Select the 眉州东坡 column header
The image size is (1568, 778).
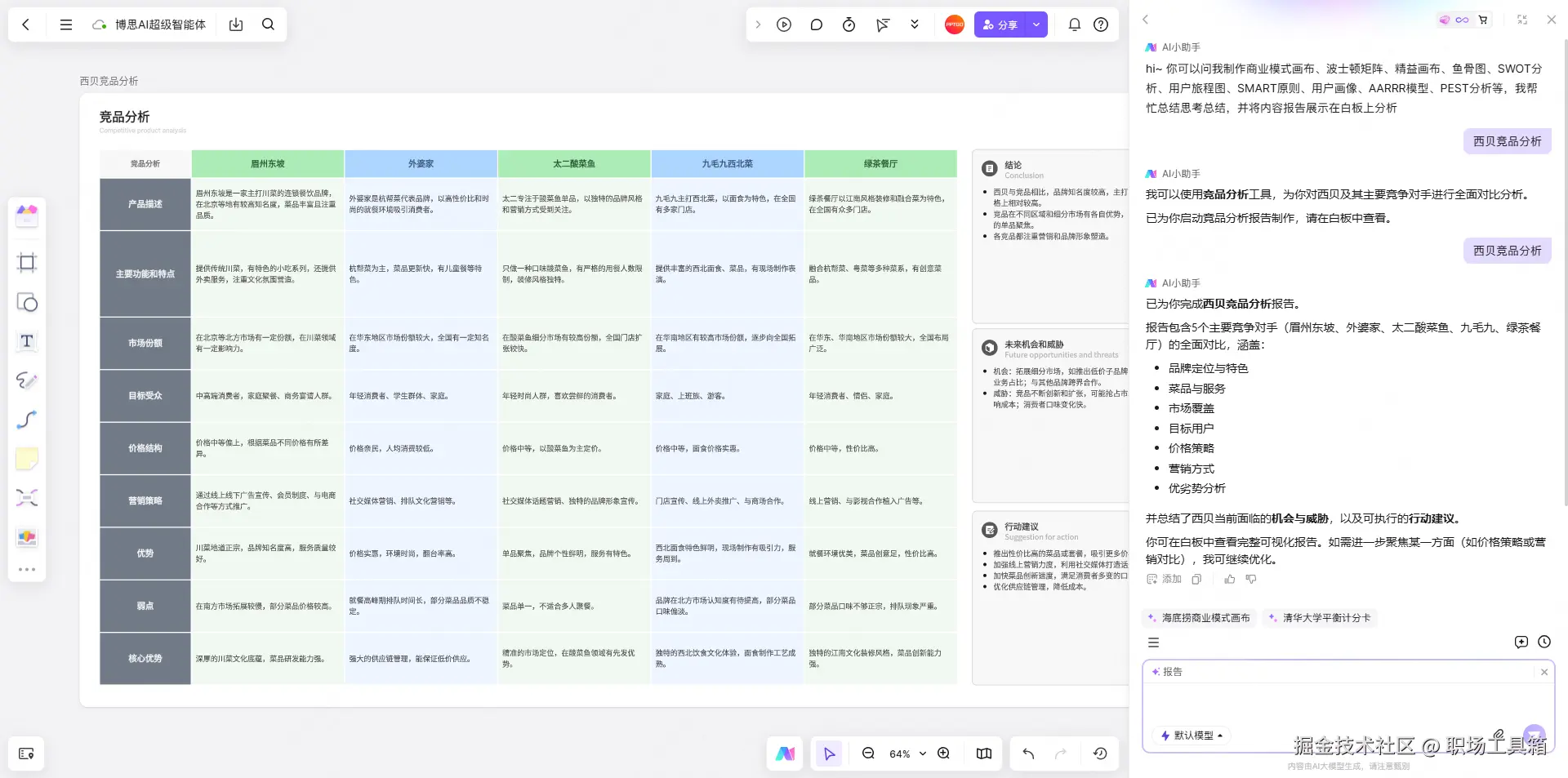click(x=268, y=163)
